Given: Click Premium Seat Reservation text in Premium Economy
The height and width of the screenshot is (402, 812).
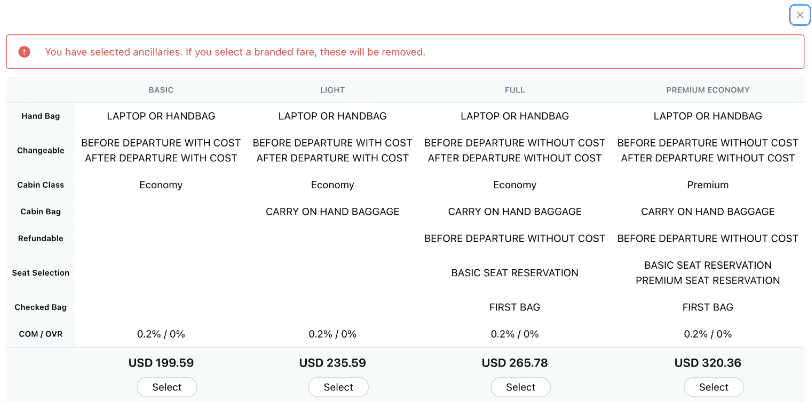Looking at the screenshot, I should [x=707, y=281].
